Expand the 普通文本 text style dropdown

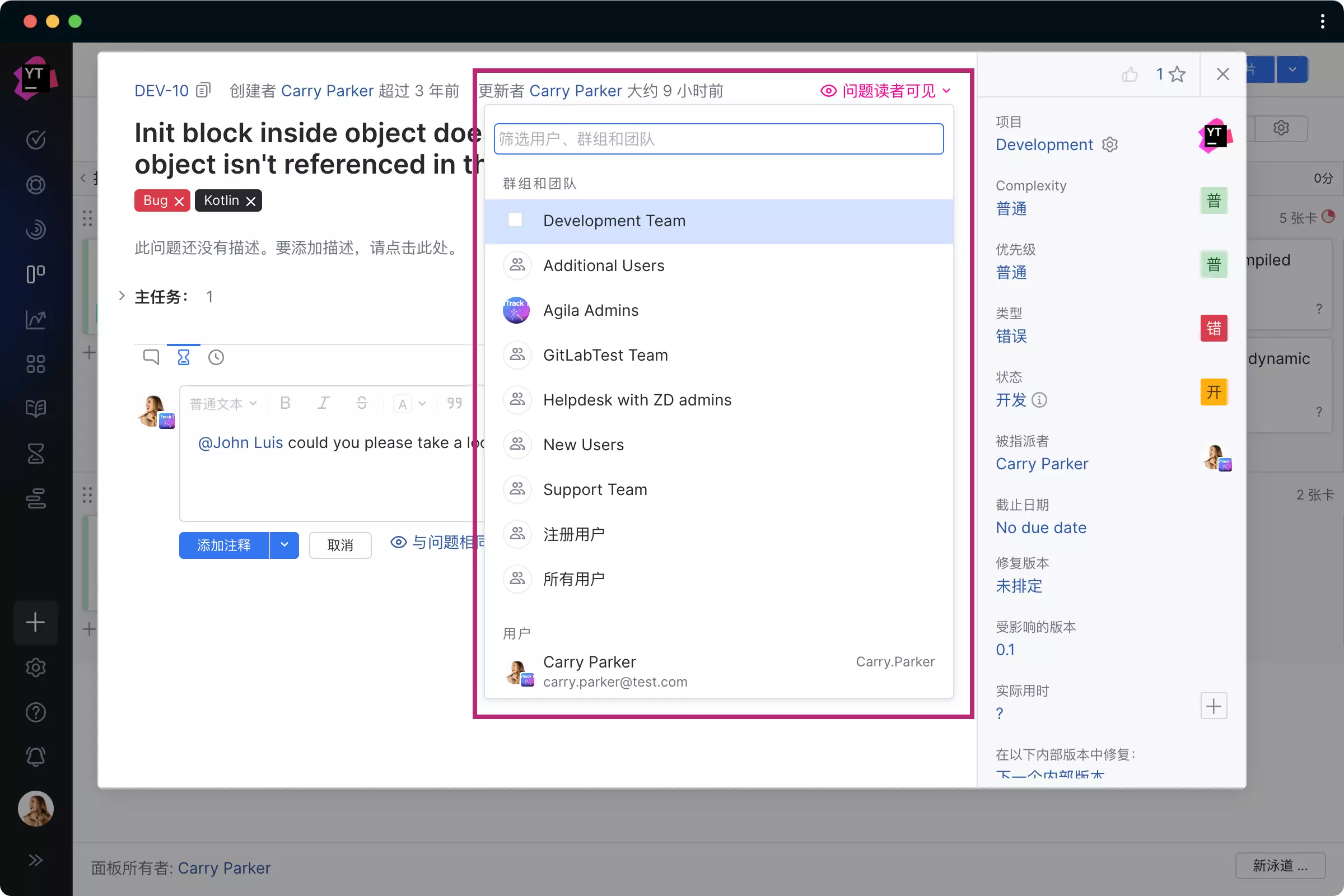tap(223, 403)
